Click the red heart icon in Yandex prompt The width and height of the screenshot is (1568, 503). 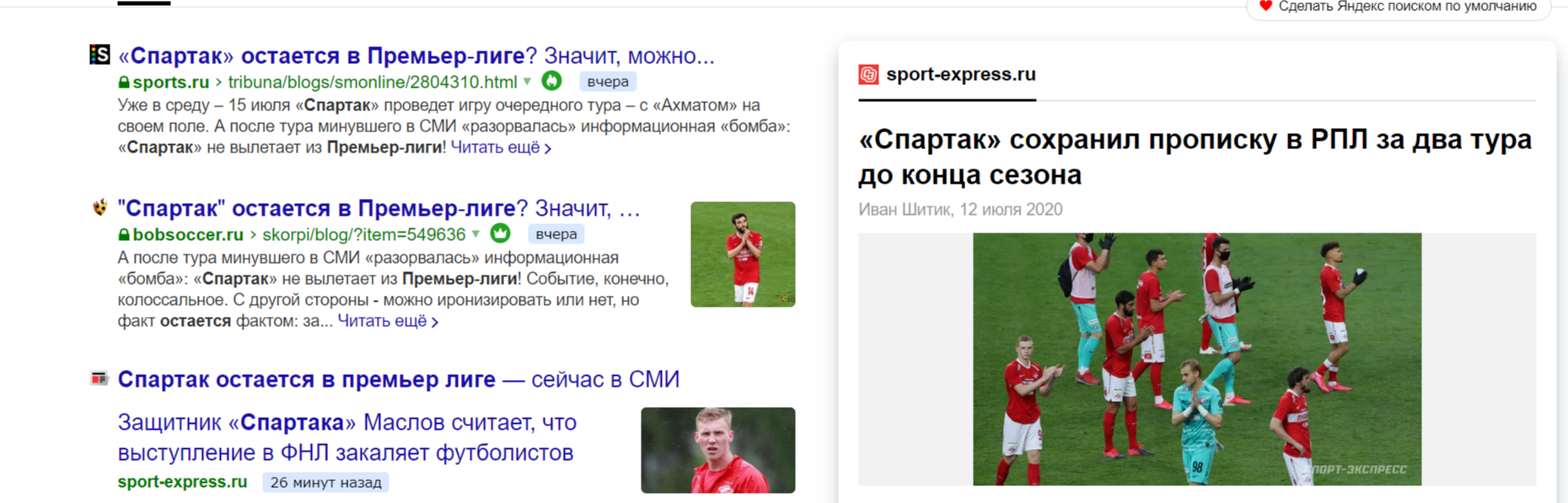click(1265, 6)
